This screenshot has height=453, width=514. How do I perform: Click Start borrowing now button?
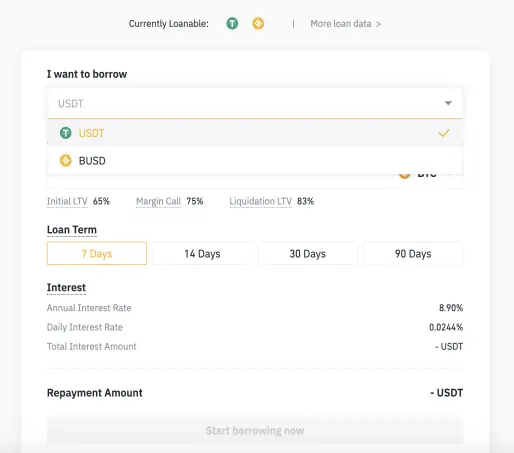pos(255,430)
